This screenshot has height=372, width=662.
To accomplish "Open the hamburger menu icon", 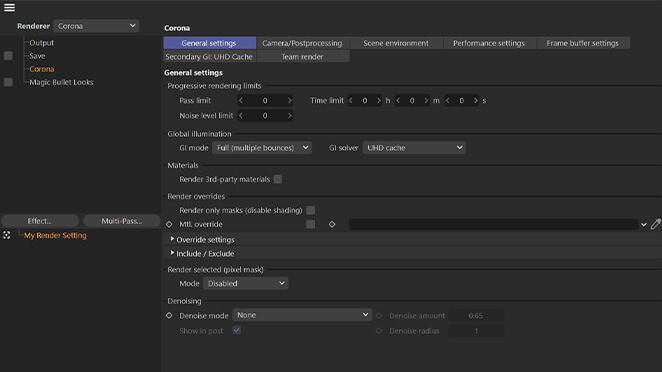I will point(9,8).
